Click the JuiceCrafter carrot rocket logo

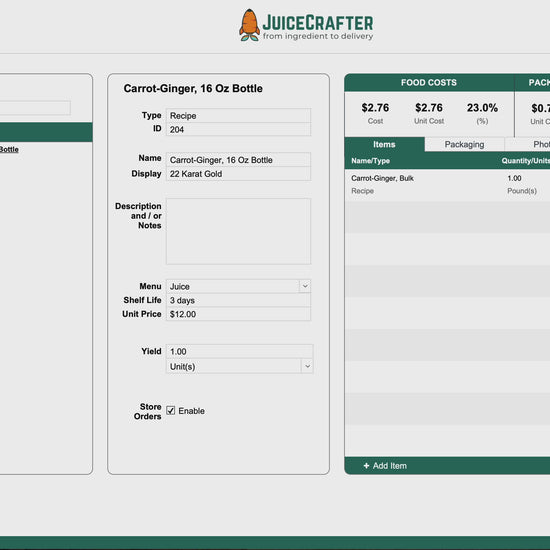pyautogui.click(x=249, y=25)
